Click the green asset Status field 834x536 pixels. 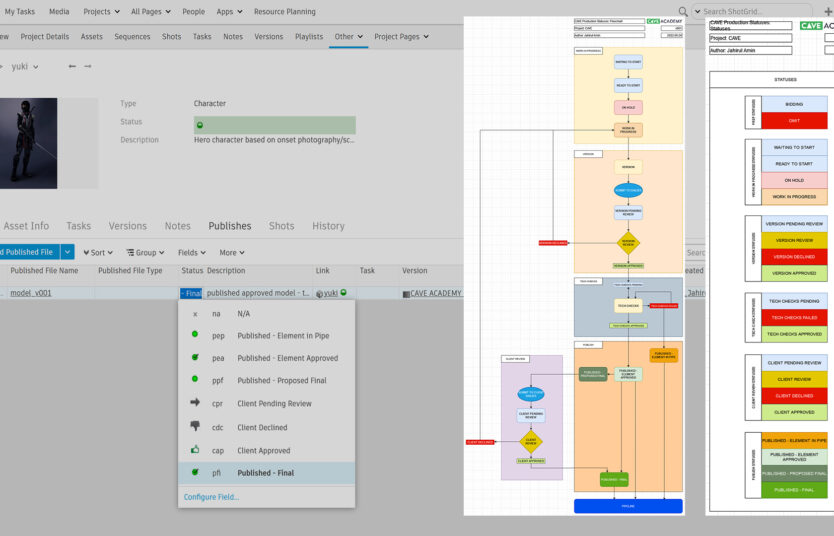[274, 125]
